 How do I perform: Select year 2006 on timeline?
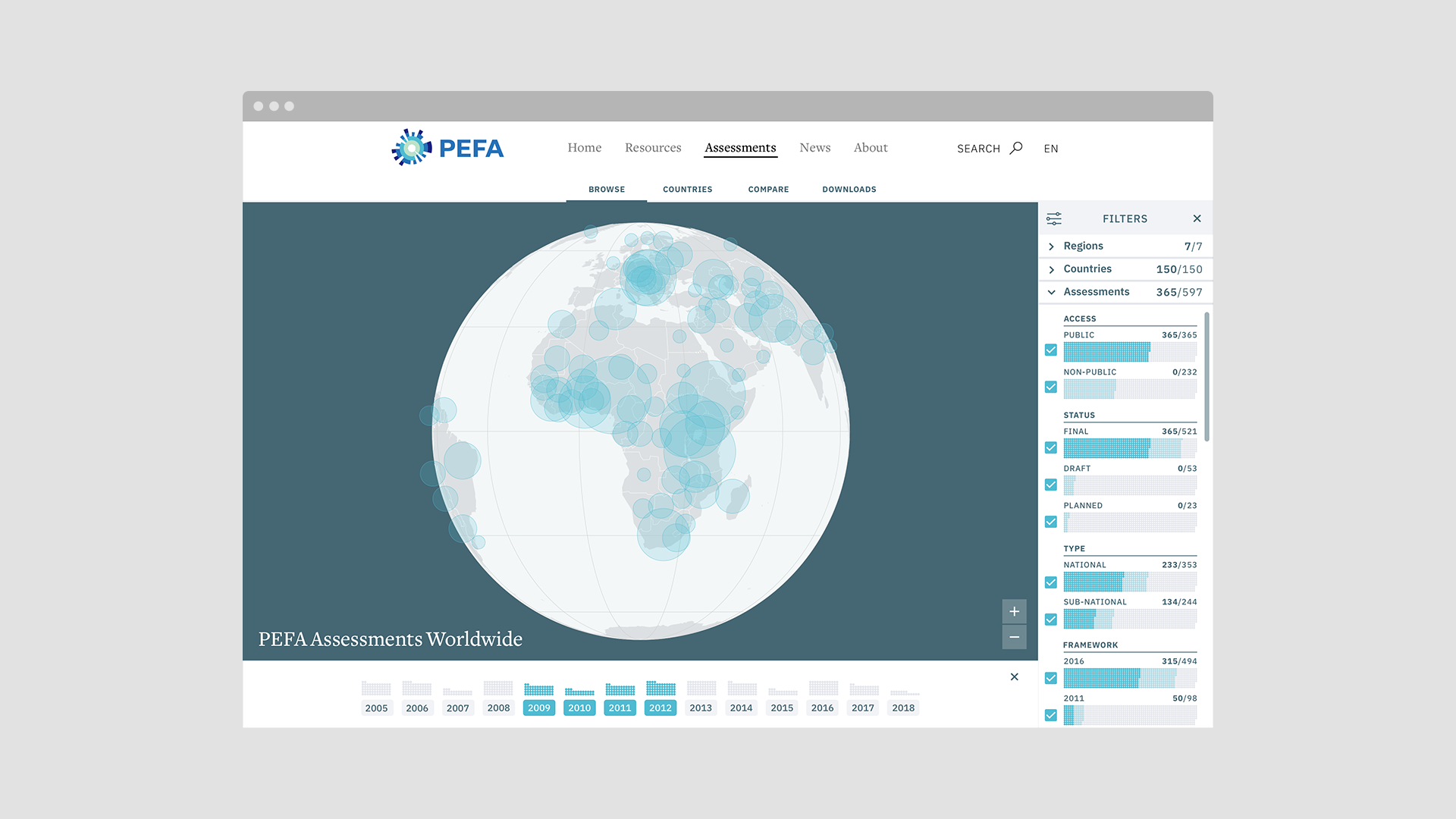click(417, 708)
